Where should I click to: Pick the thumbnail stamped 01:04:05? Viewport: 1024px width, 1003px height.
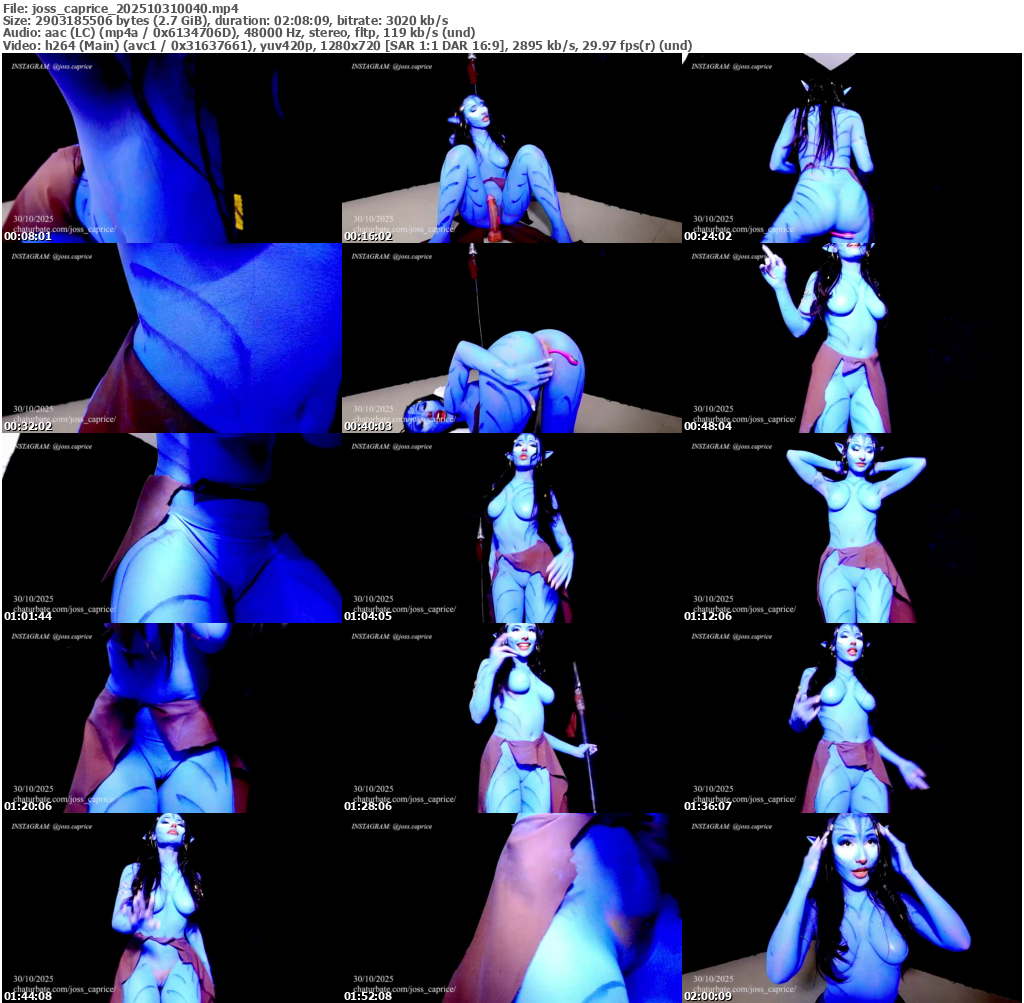tap(511, 528)
